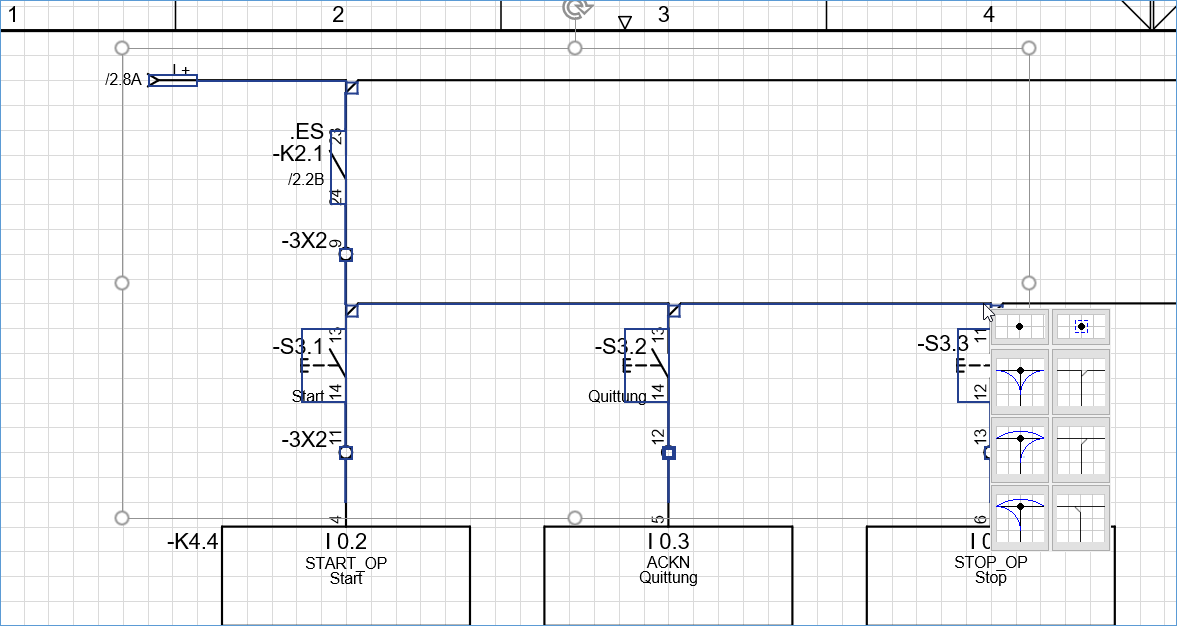This screenshot has height=626, width=1177.
Task: Choose the symmetric curved T-junction style
Action: click(x=1019, y=382)
